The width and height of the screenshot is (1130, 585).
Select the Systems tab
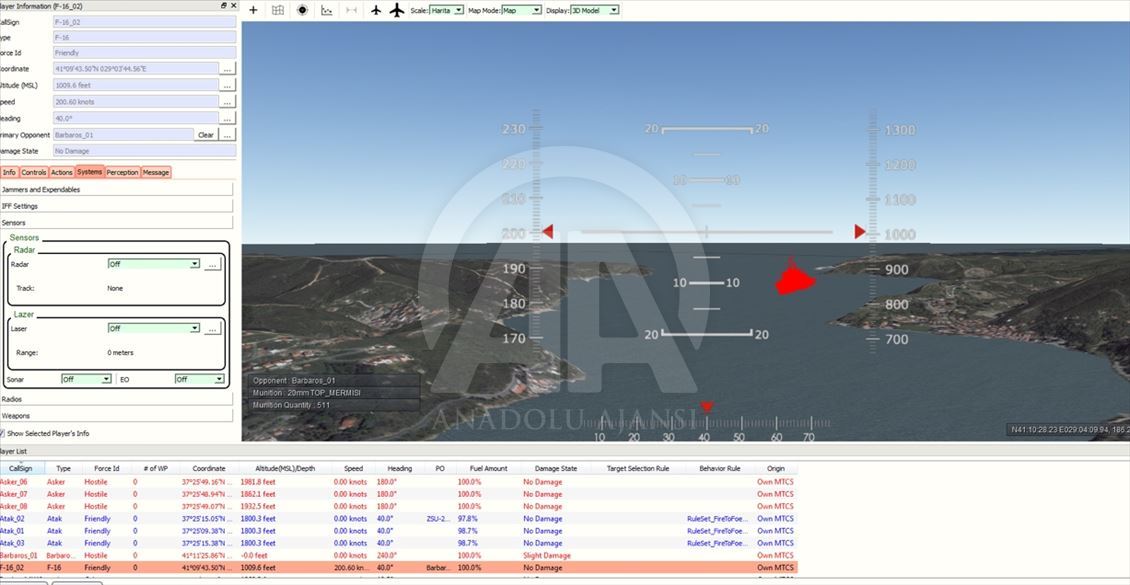click(90, 172)
